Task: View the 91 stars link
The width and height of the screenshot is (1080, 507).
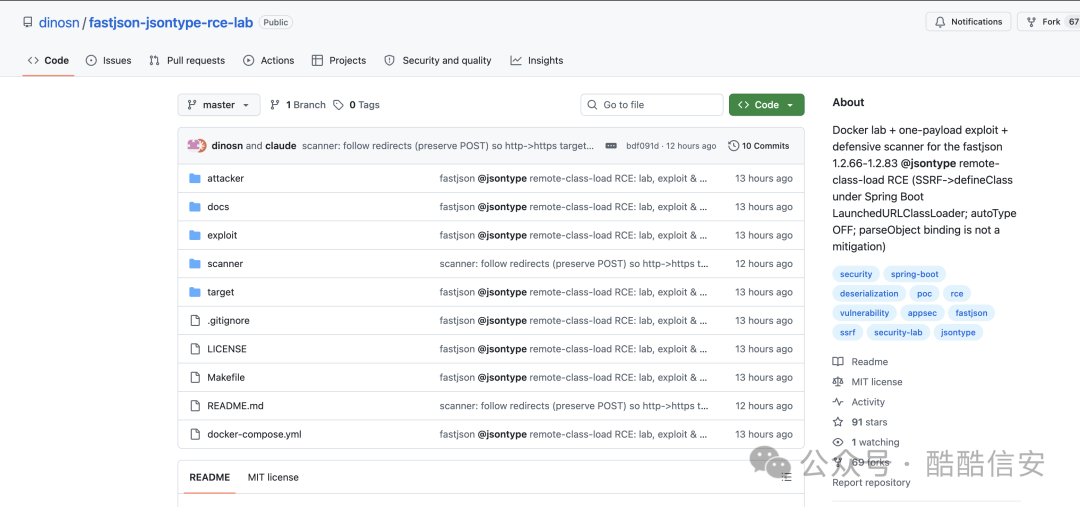Action: pos(869,422)
